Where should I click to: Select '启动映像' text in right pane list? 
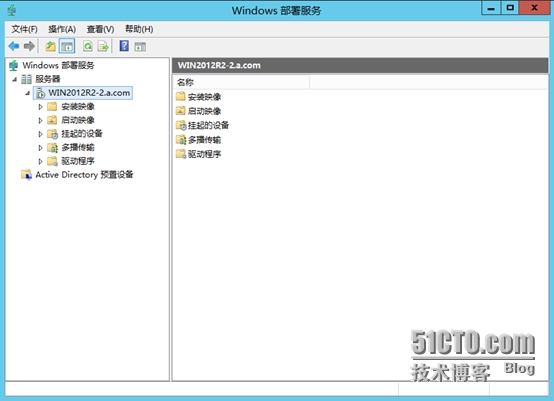[x=204, y=111]
